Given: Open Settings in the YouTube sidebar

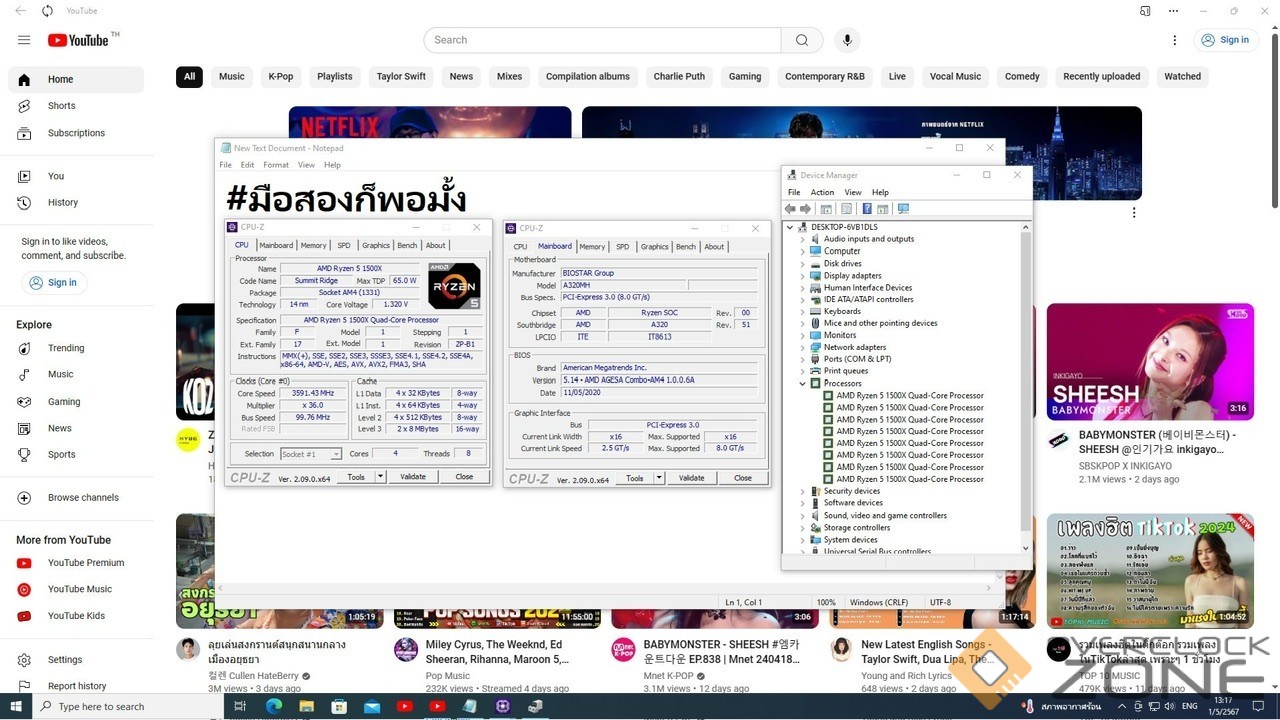Looking at the screenshot, I should tap(76, 660).
